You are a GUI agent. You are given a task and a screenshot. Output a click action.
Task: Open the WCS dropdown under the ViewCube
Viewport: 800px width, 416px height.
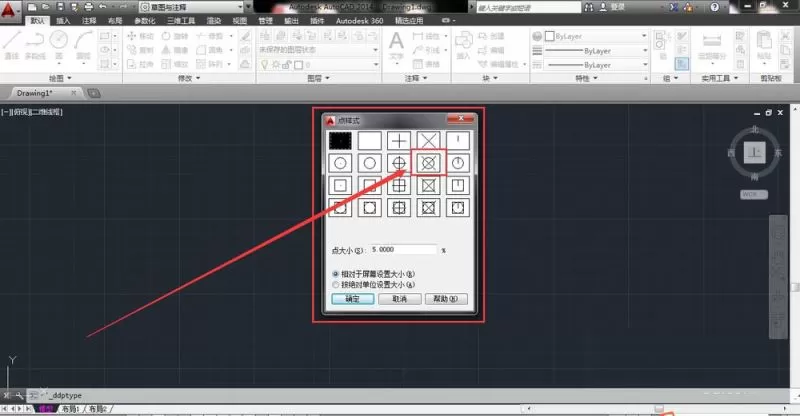(754, 194)
